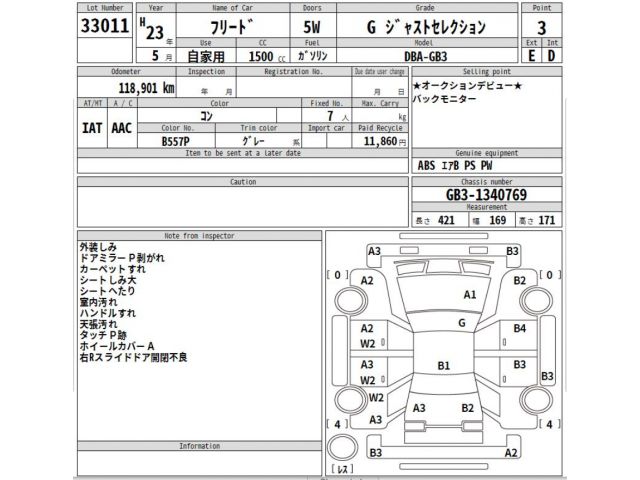Click the Note from inspector header
Screen dimensions: 640x480
click(200, 234)
